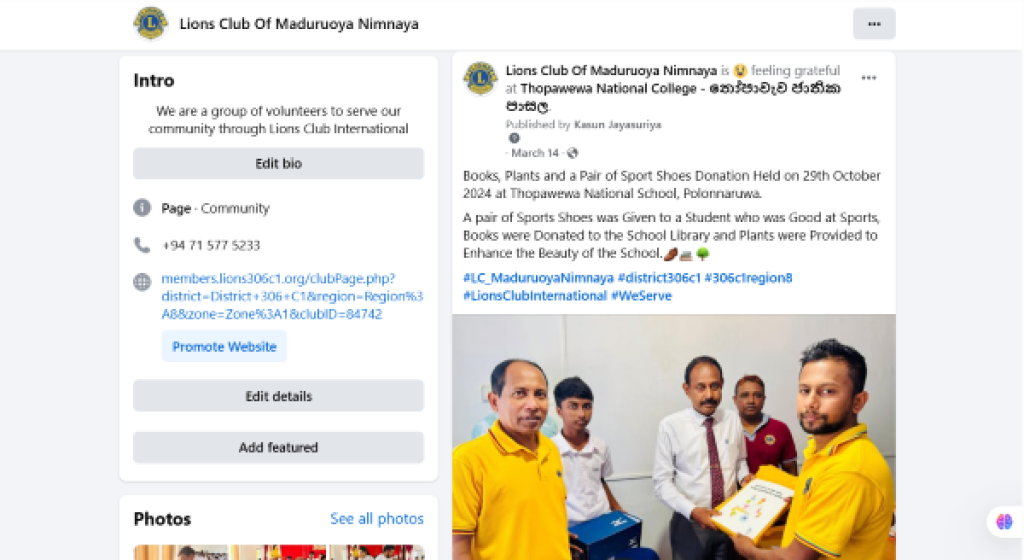Click the post author's Lions Club avatar
Screen dimensions: 1024x560
481,79
